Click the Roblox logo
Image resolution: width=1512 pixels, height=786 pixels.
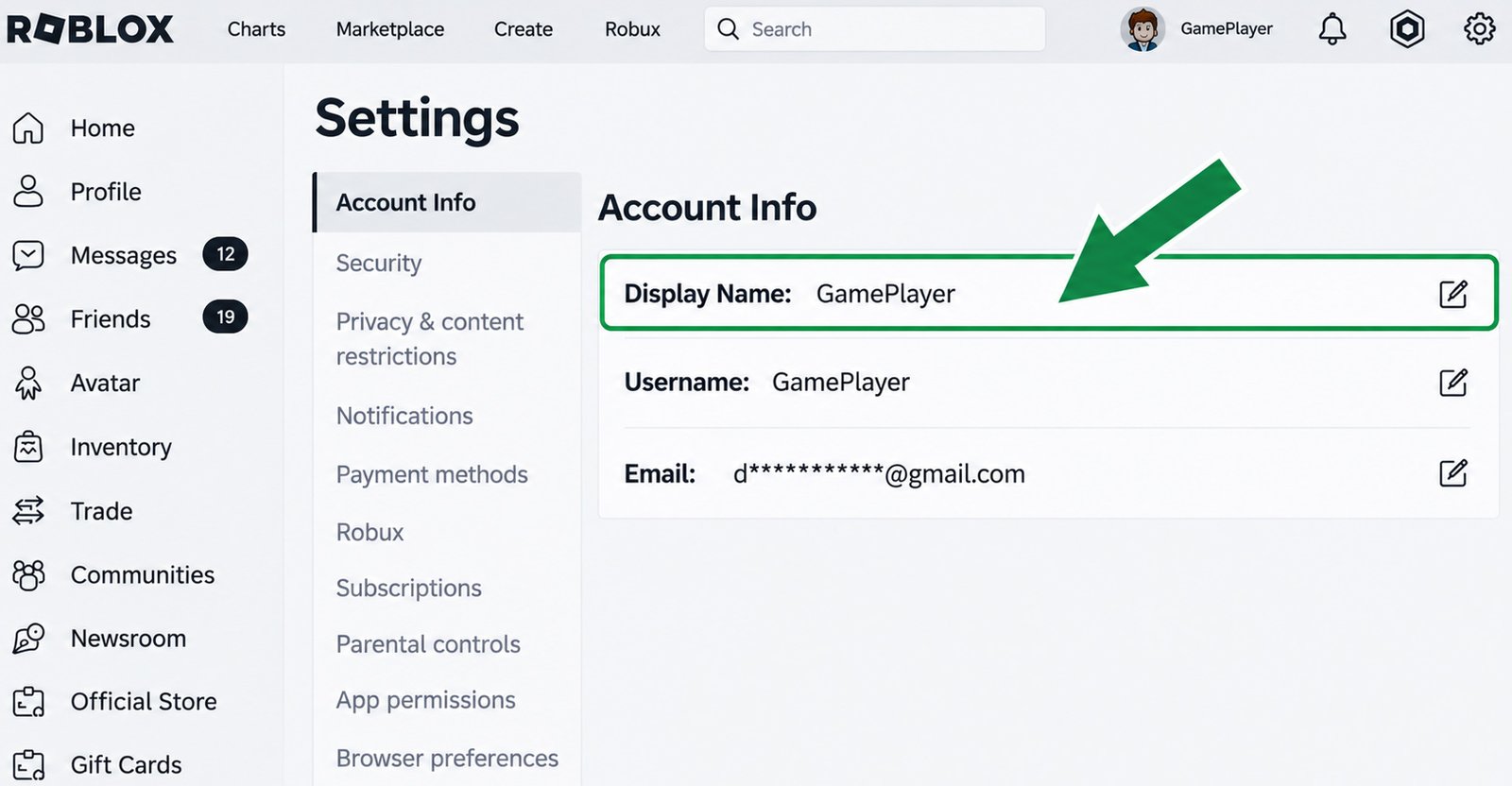[90, 29]
